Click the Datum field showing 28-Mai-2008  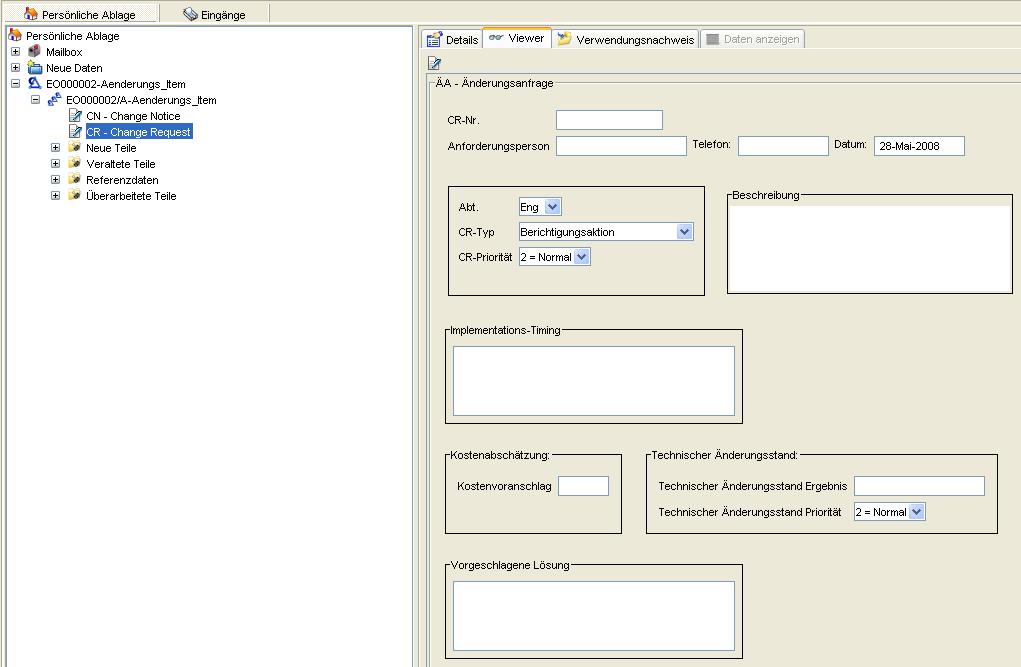pos(919,146)
